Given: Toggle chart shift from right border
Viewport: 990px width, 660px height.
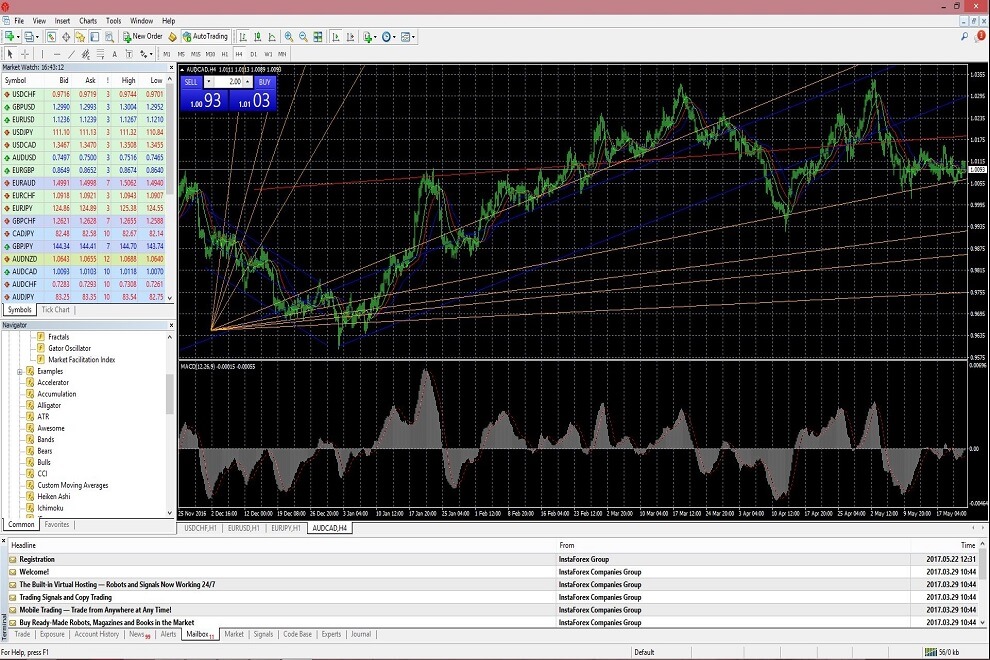Looking at the screenshot, I should 350,37.
